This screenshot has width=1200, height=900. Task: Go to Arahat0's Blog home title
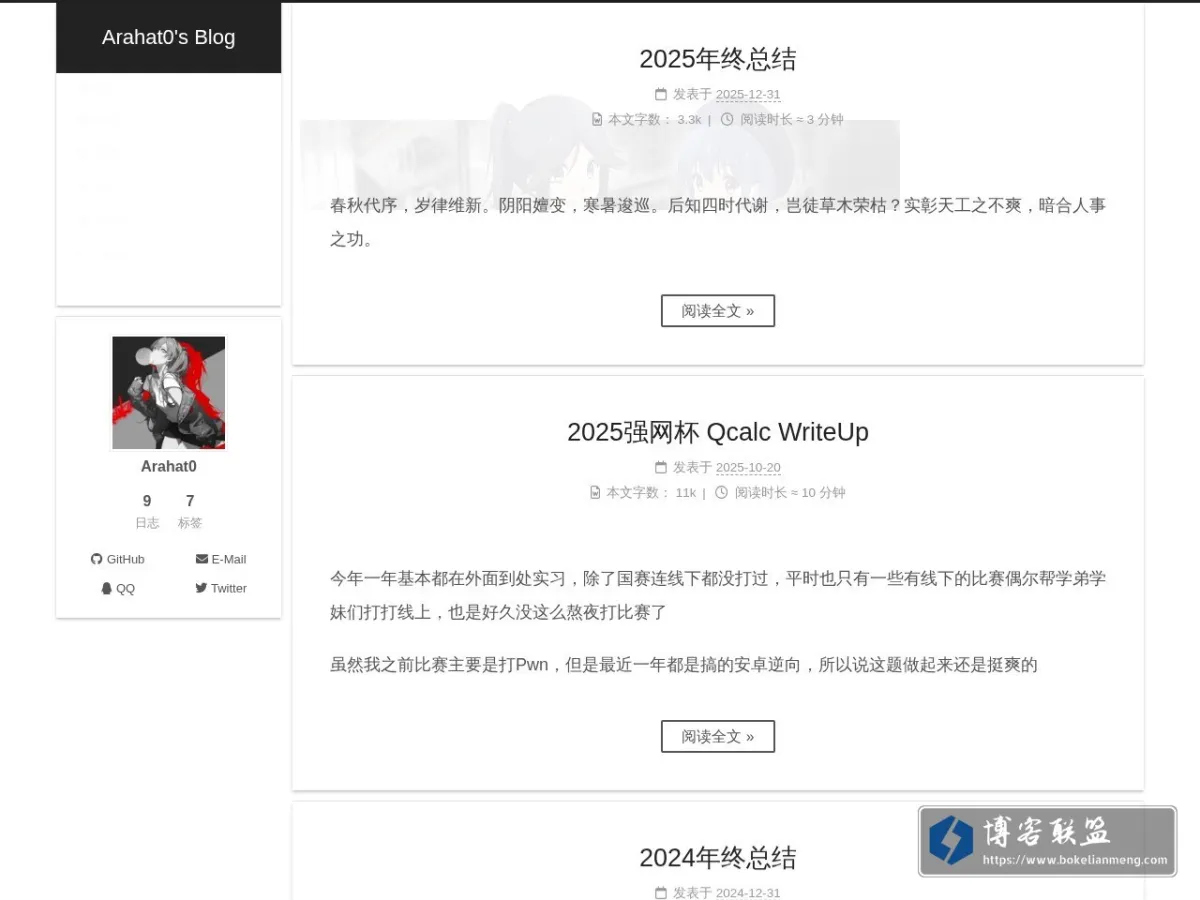pyautogui.click(x=168, y=37)
